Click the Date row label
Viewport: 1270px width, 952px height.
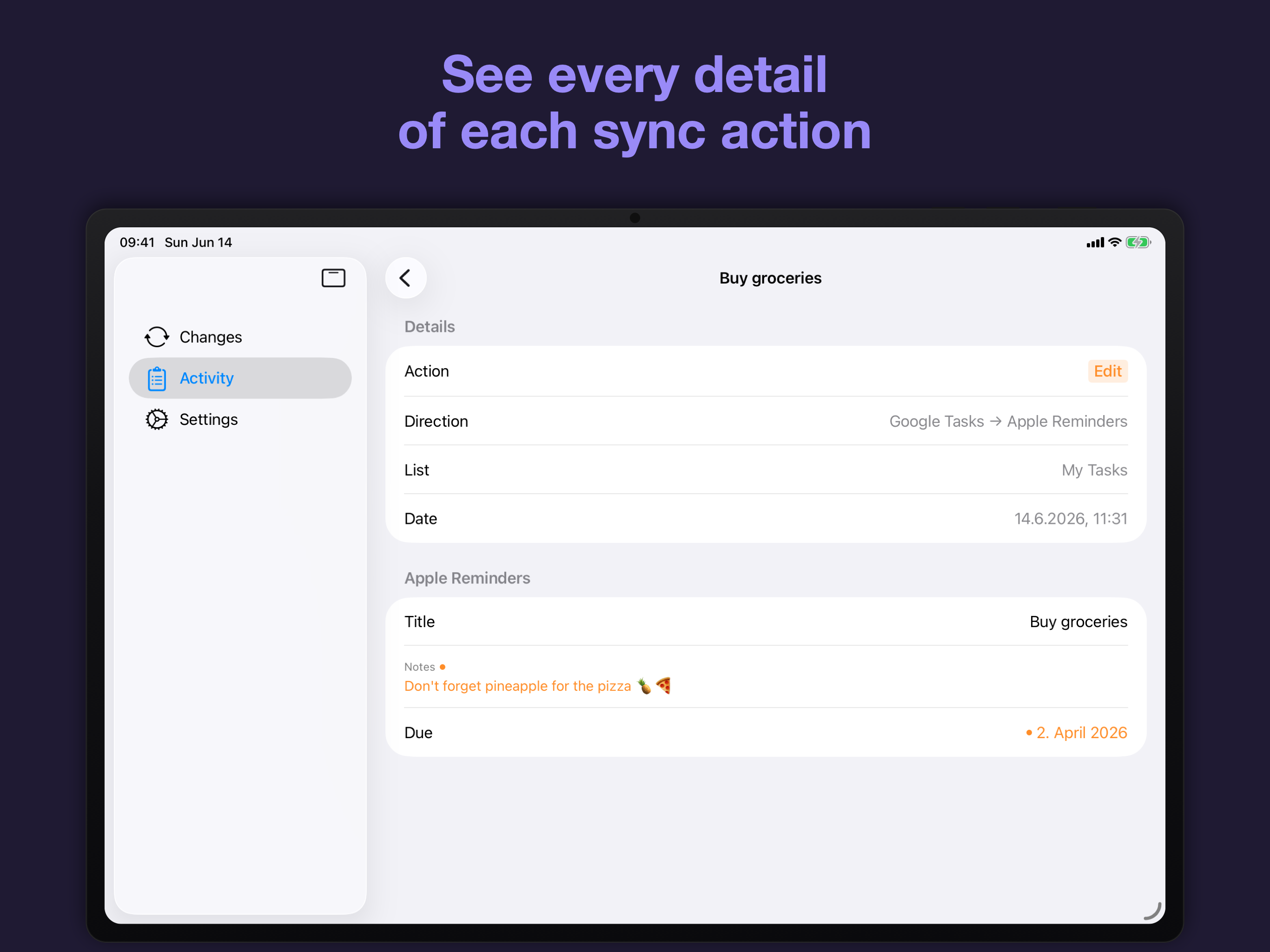click(421, 519)
